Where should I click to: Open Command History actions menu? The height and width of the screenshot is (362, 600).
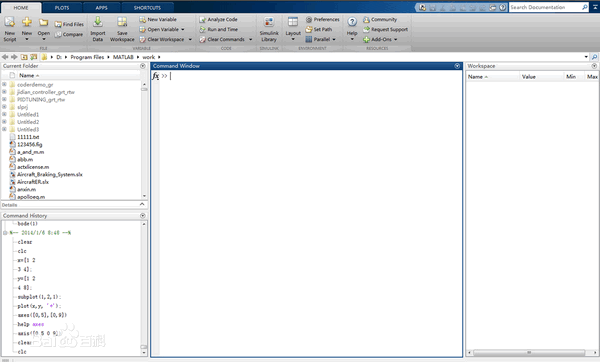click(x=143, y=216)
